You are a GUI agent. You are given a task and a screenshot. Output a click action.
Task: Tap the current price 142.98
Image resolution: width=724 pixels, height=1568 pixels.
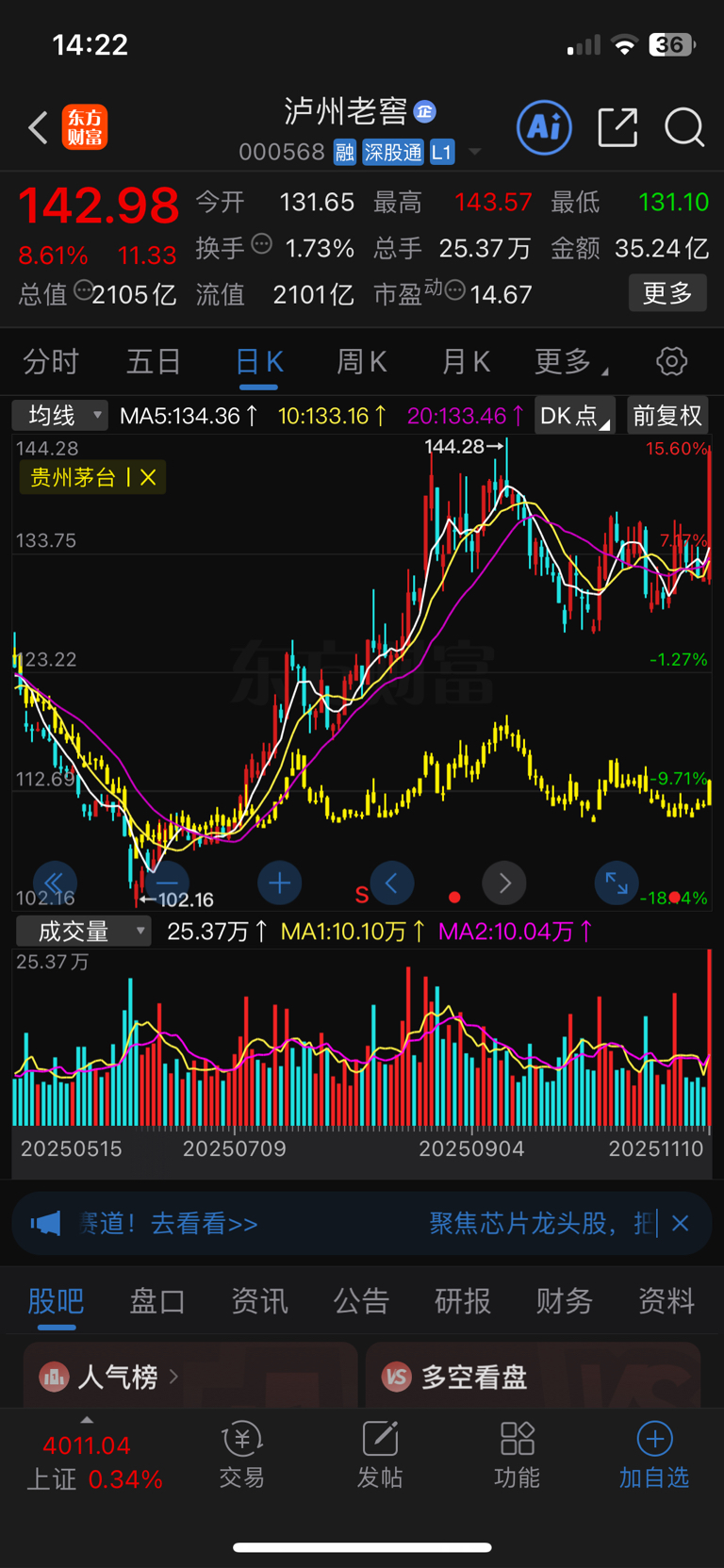(x=99, y=206)
